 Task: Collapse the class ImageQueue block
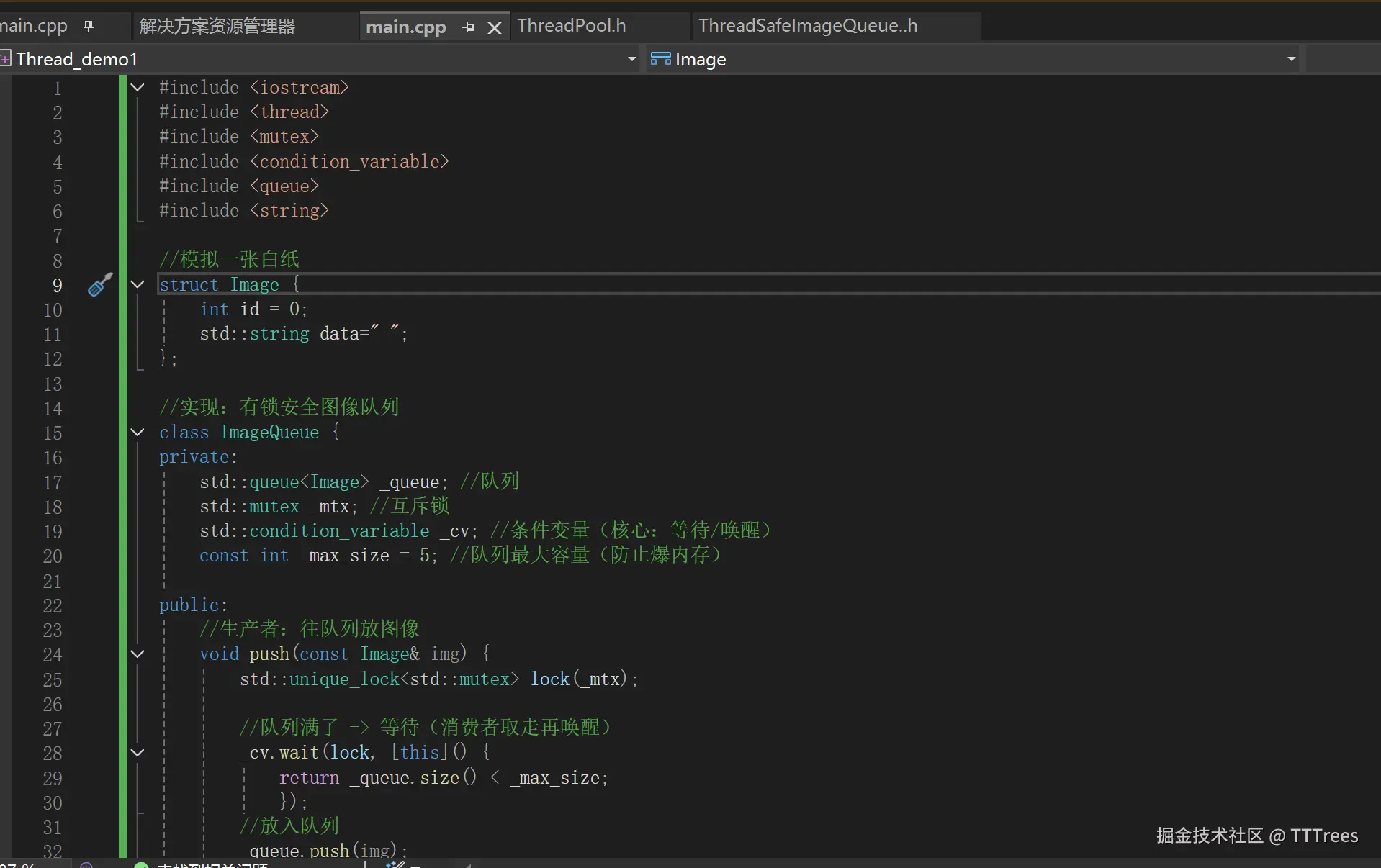tap(138, 433)
